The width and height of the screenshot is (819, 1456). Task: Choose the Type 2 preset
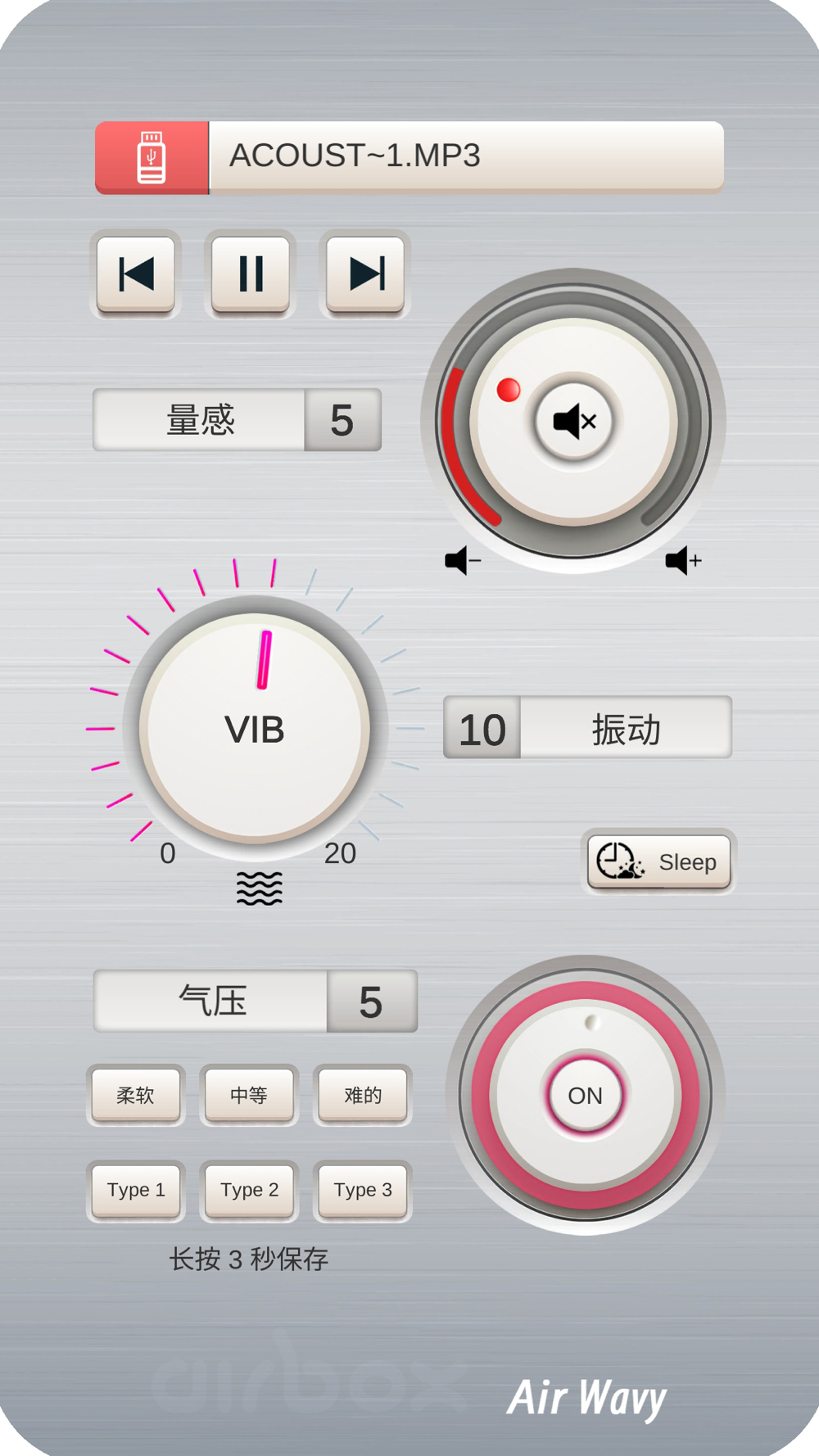click(x=249, y=1190)
